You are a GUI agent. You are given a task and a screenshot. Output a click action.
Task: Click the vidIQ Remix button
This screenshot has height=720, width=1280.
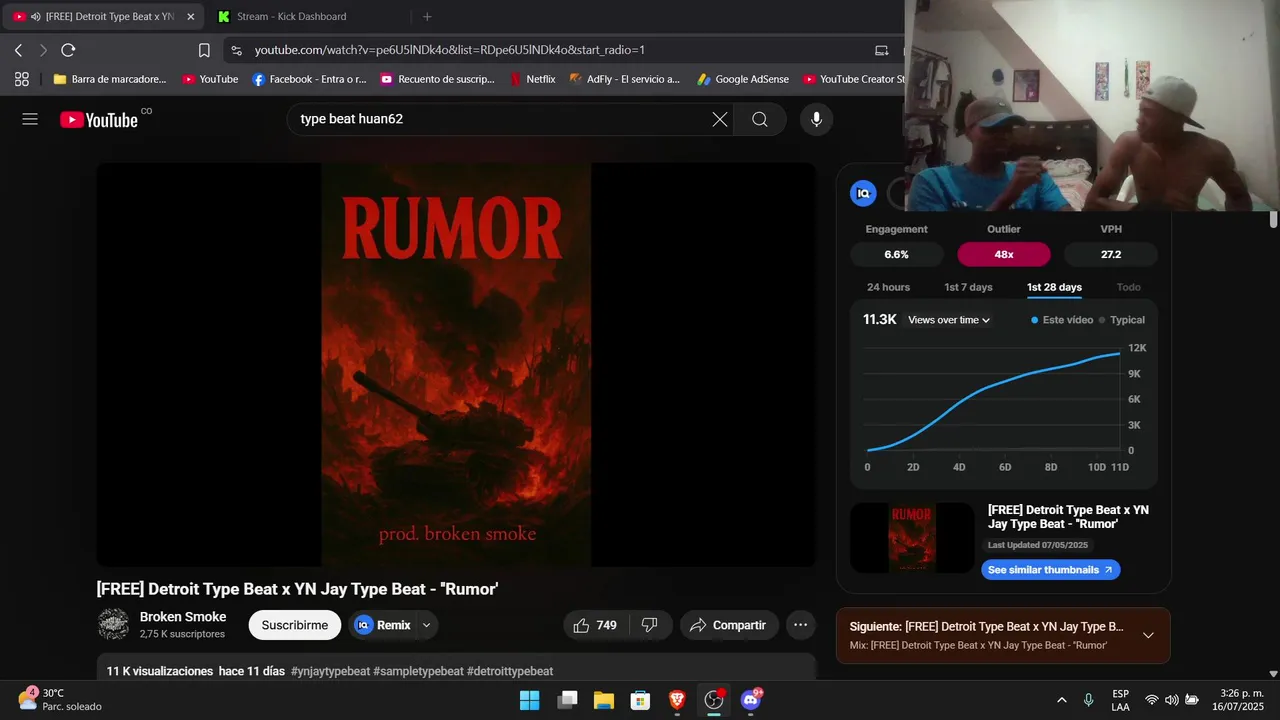[x=383, y=625]
